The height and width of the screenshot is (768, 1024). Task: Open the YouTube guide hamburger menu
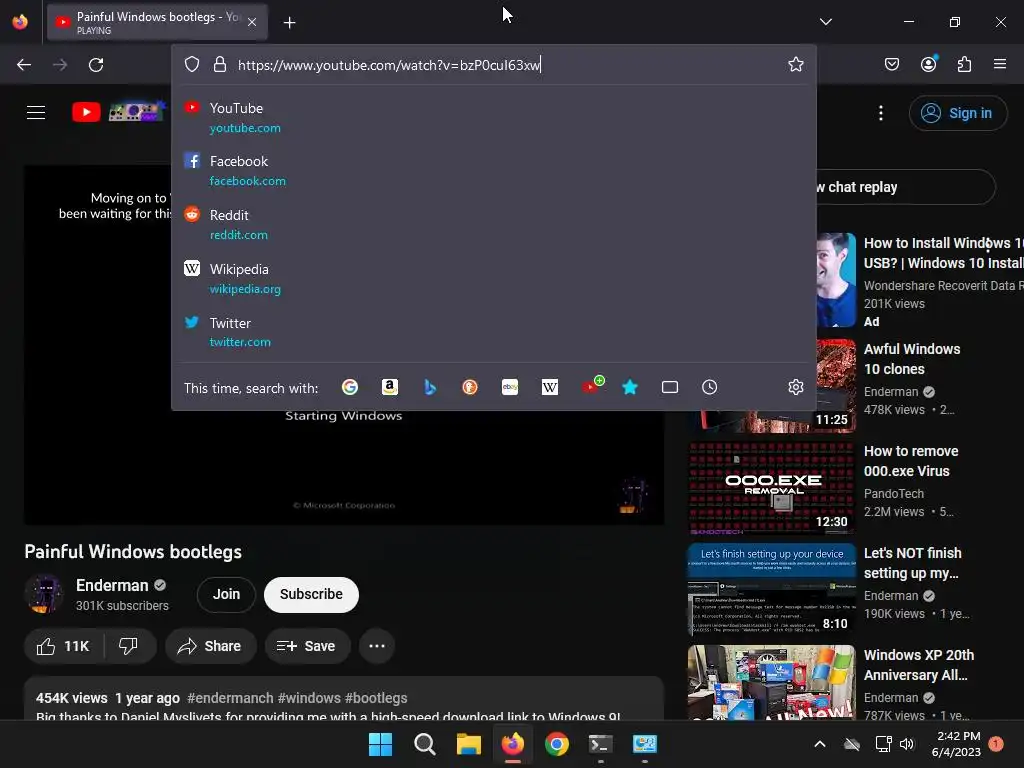click(x=36, y=112)
